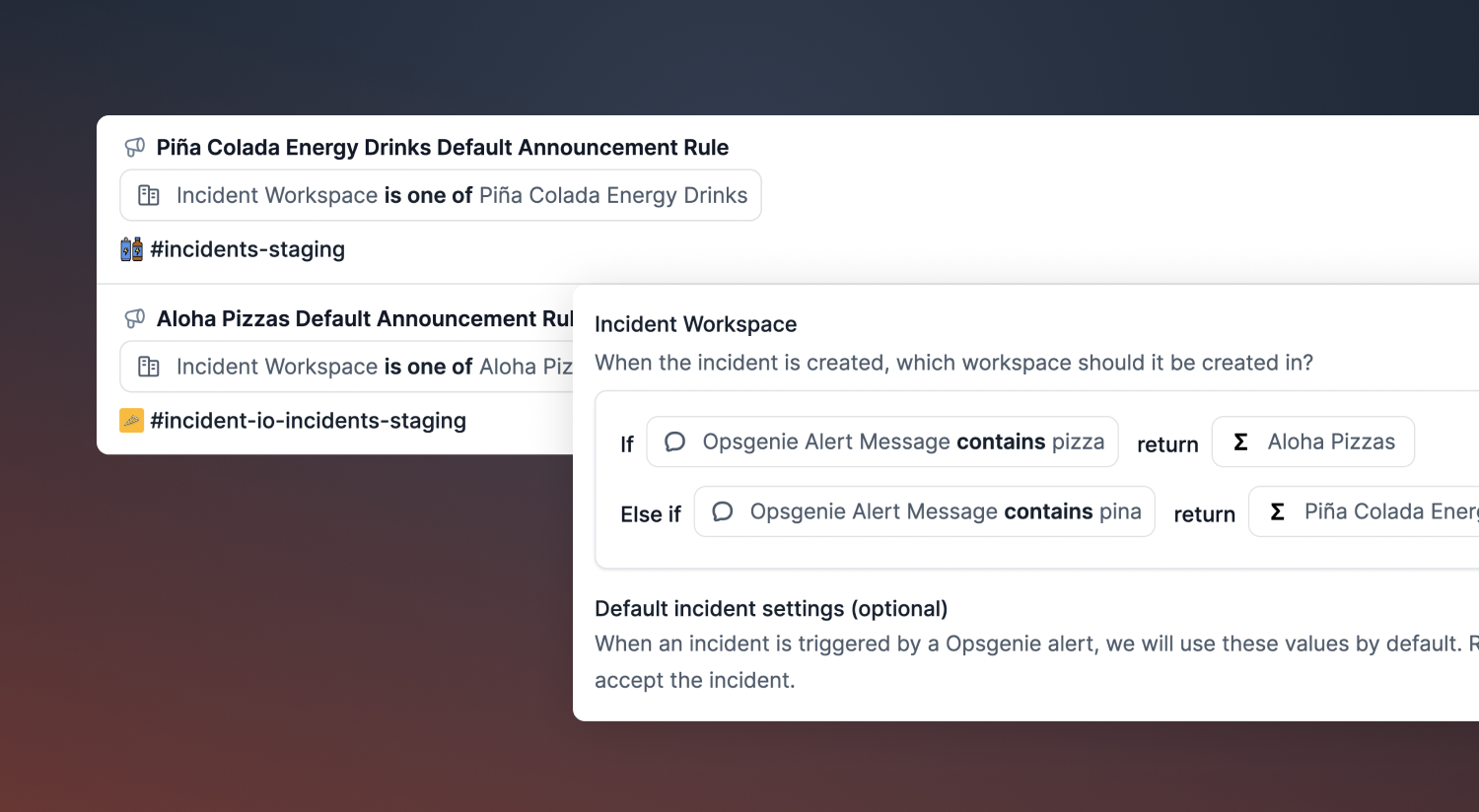Image resolution: width=1479 pixels, height=812 pixels.
Task: Edit 'Opsgenie Alert Message contains pina' condition
Action: [x=925, y=511]
